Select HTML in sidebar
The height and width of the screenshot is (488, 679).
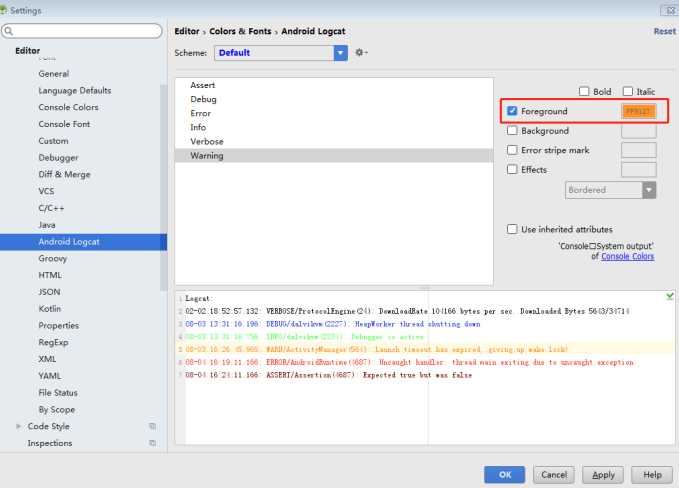50,275
